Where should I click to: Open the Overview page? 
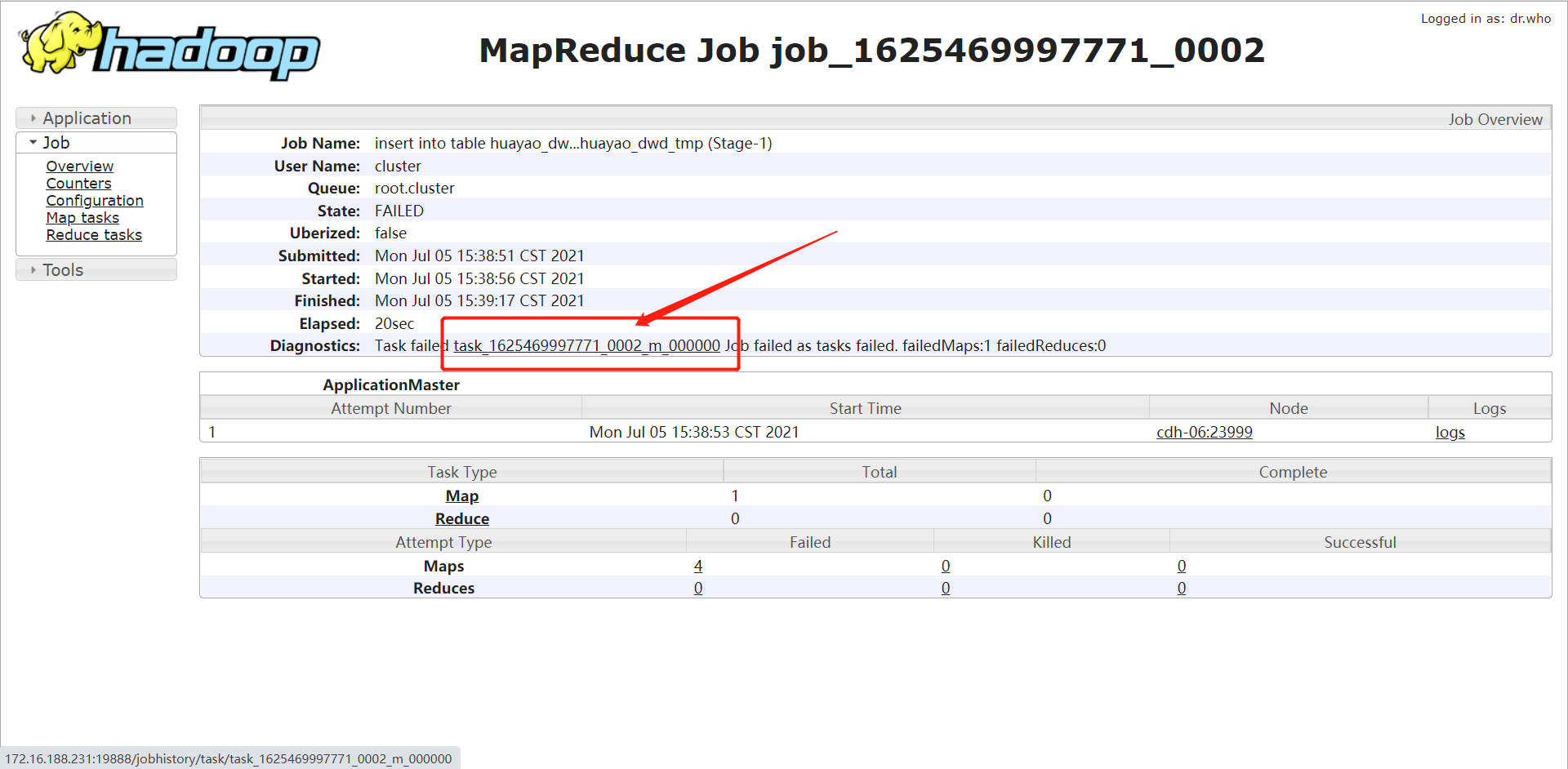point(79,167)
